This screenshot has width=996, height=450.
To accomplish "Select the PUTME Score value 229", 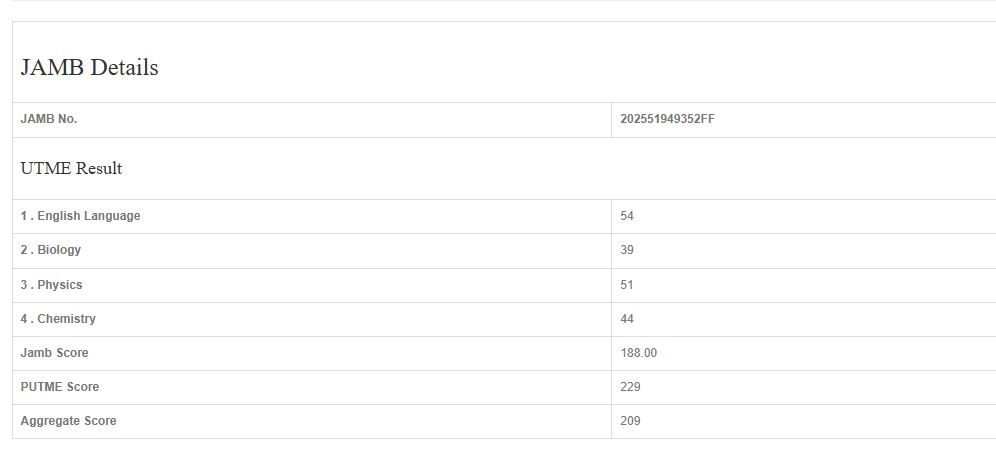I will (630, 387).
